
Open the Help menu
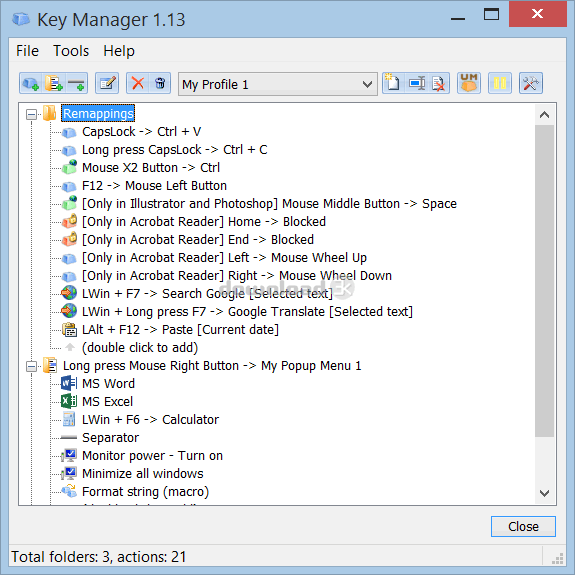tap(119, 51)
